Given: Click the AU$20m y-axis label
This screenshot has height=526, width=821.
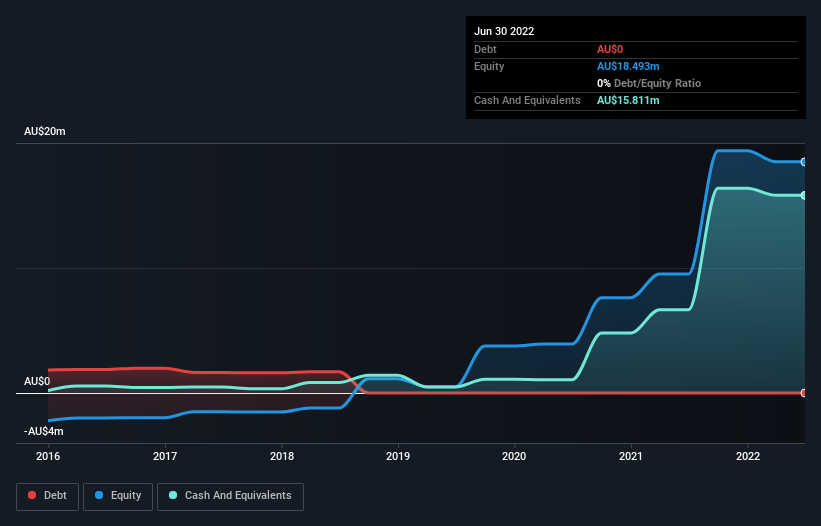Looking at the screenshot, I should point(45,131).
